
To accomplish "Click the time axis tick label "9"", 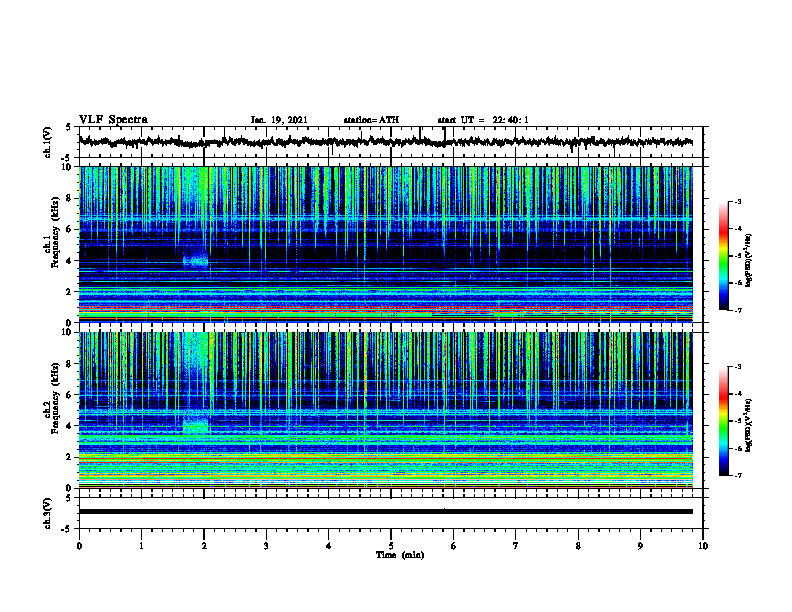I will tap(640, 546).
